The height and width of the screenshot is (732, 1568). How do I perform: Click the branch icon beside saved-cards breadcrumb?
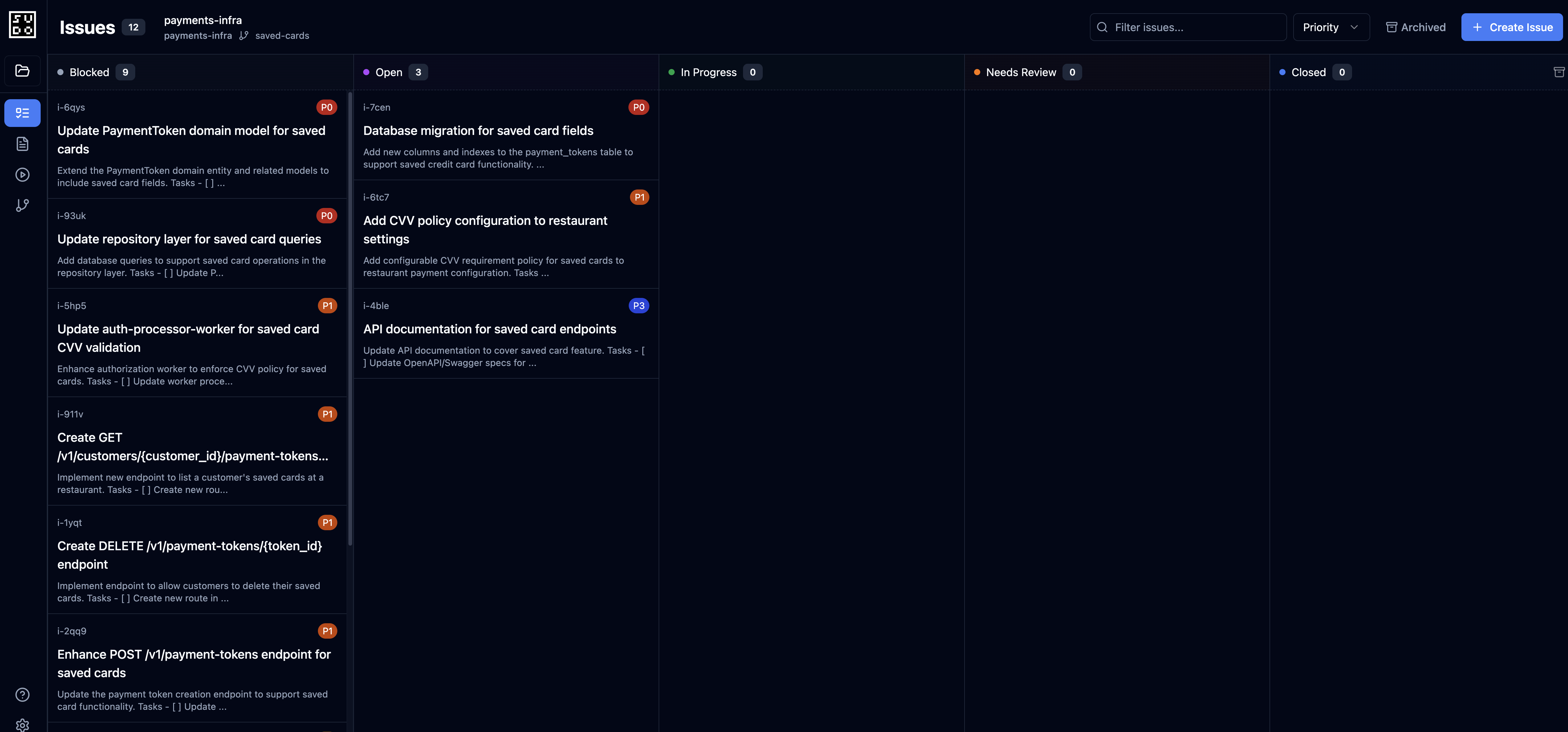tap(244, 35)
